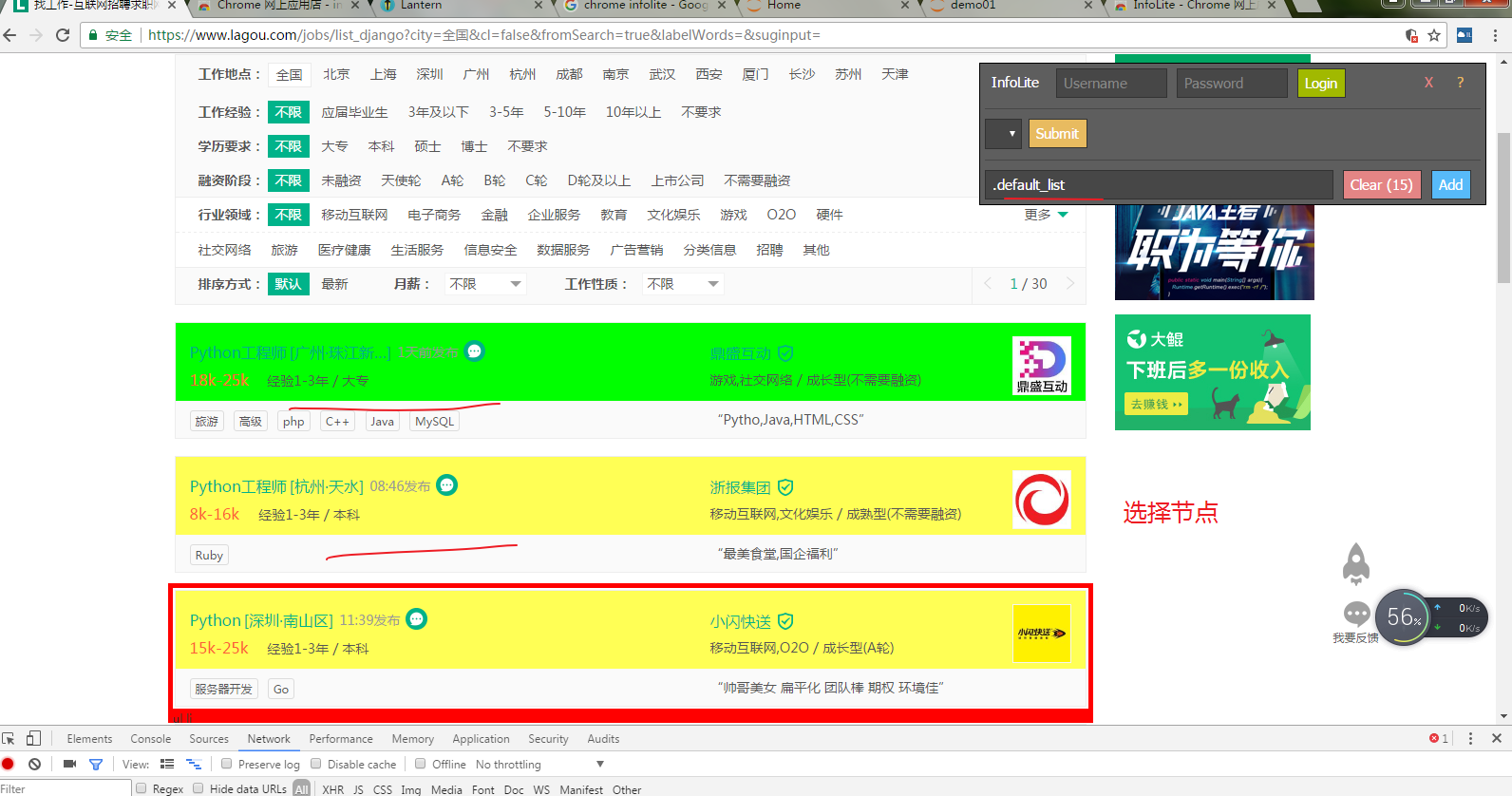Open InfoLite help question mark
The width and height of the screenshot is (1512, 796).
point(1460,83)
